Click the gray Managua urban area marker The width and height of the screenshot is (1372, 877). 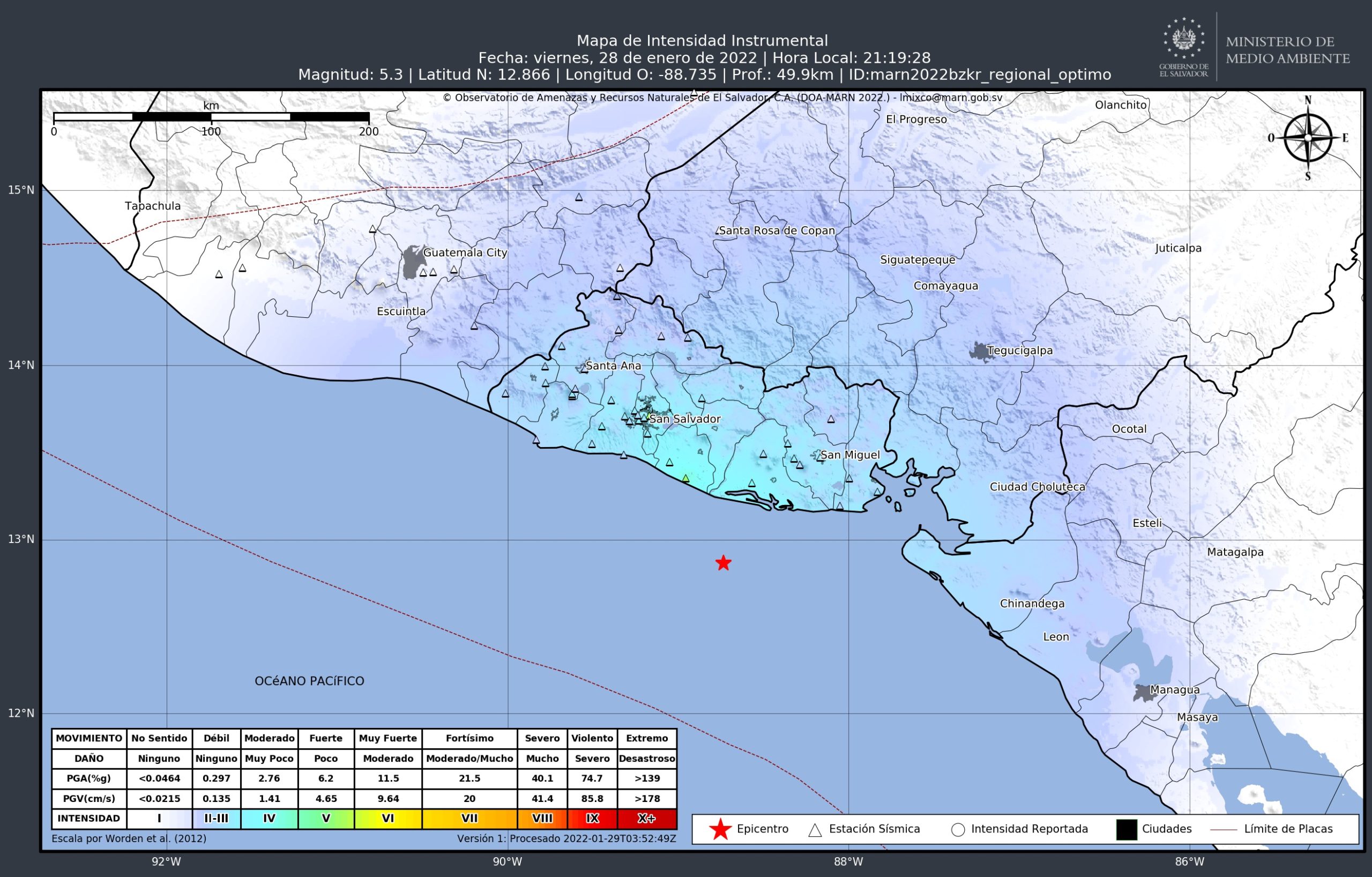point(1145,694)
